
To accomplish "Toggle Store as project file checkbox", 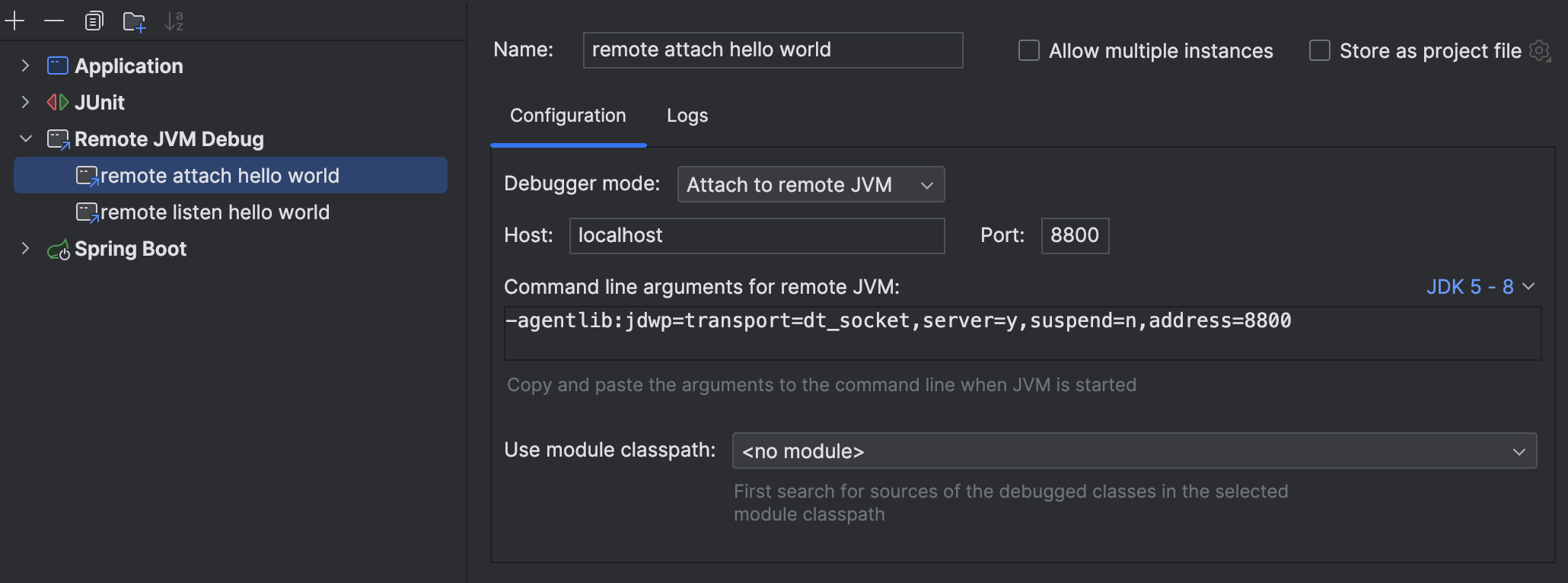I will [1320, 51].
